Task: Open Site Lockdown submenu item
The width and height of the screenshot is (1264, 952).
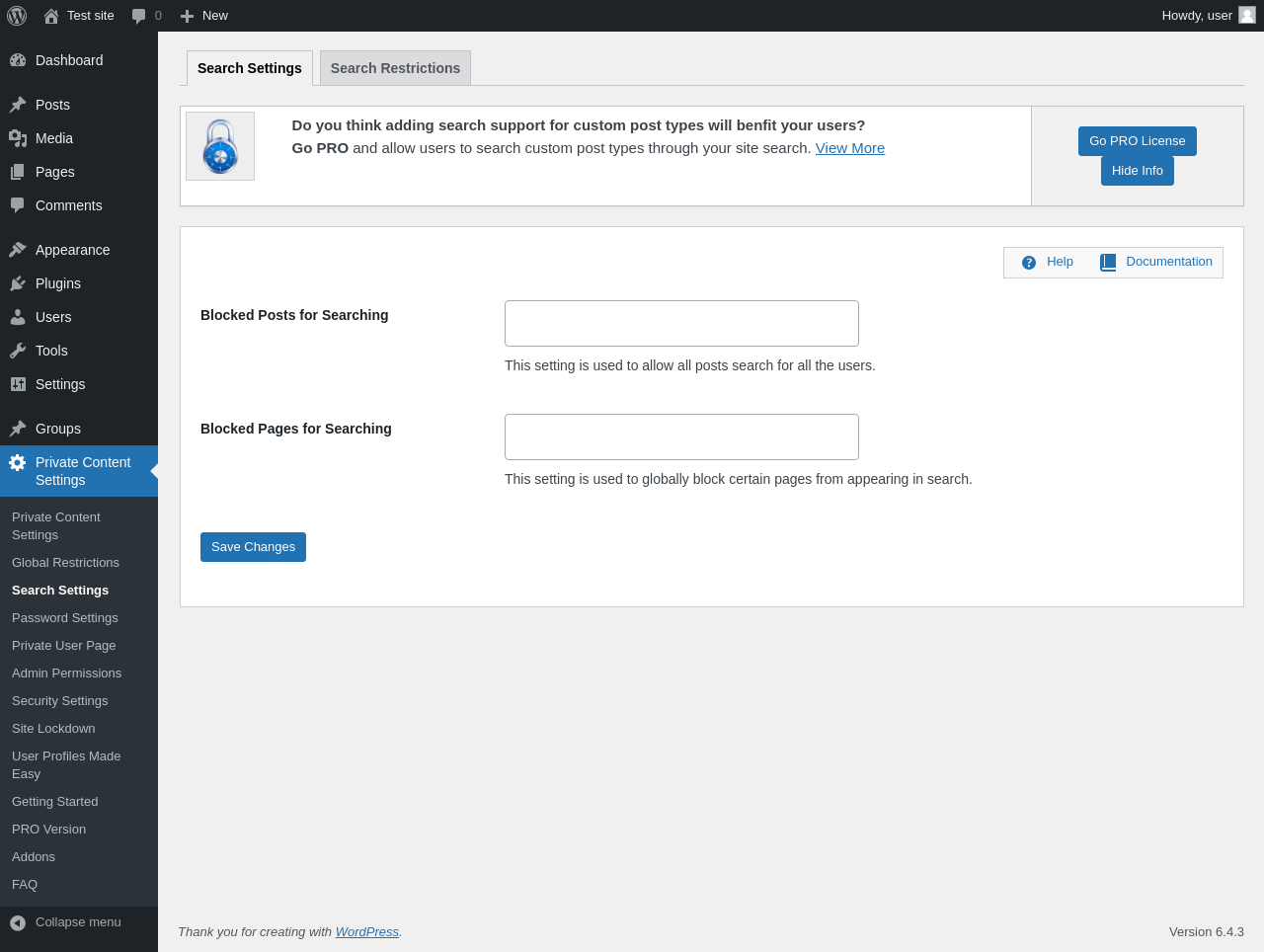Action: pyautogui.click(x=53, y=729)
